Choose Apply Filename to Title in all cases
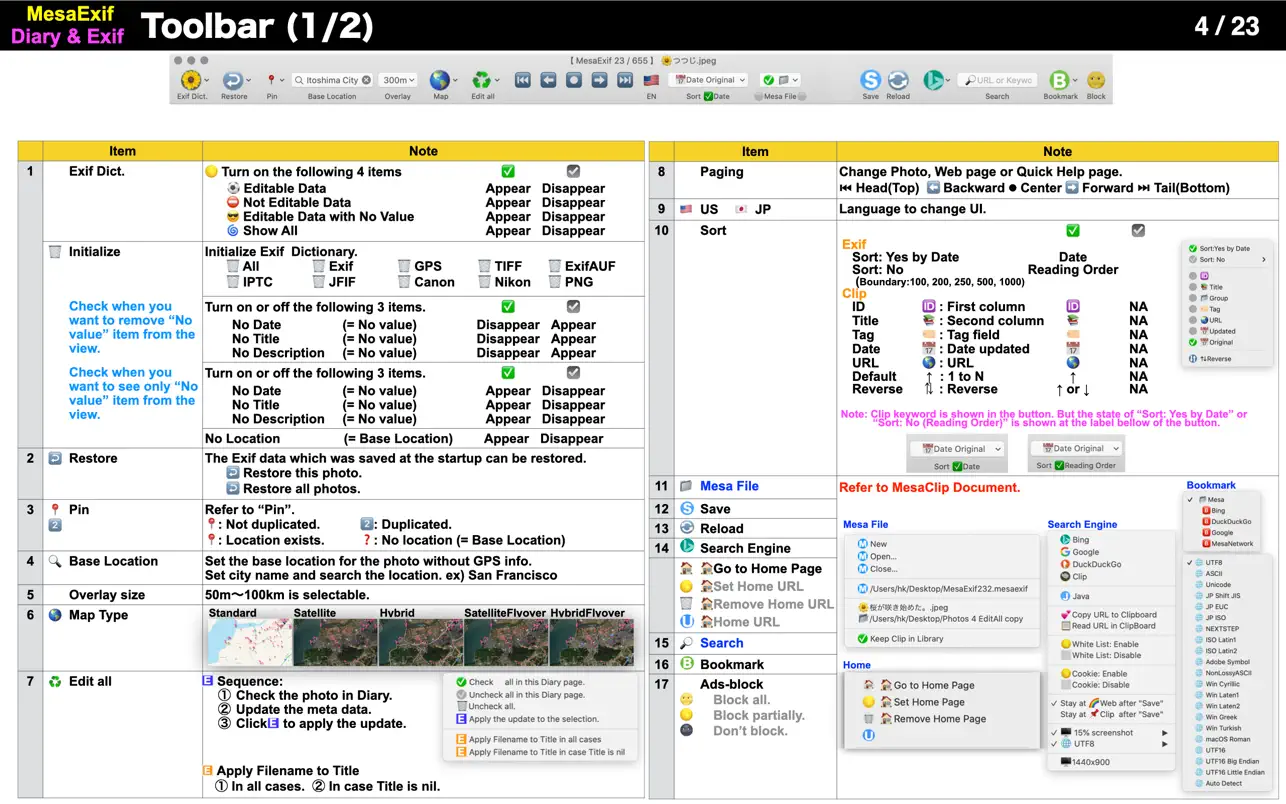Screen dimensions: 1286x804 528,740
